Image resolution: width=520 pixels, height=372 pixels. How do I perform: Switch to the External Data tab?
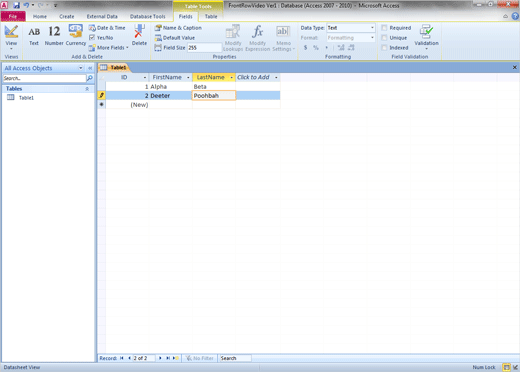[102, 16]
